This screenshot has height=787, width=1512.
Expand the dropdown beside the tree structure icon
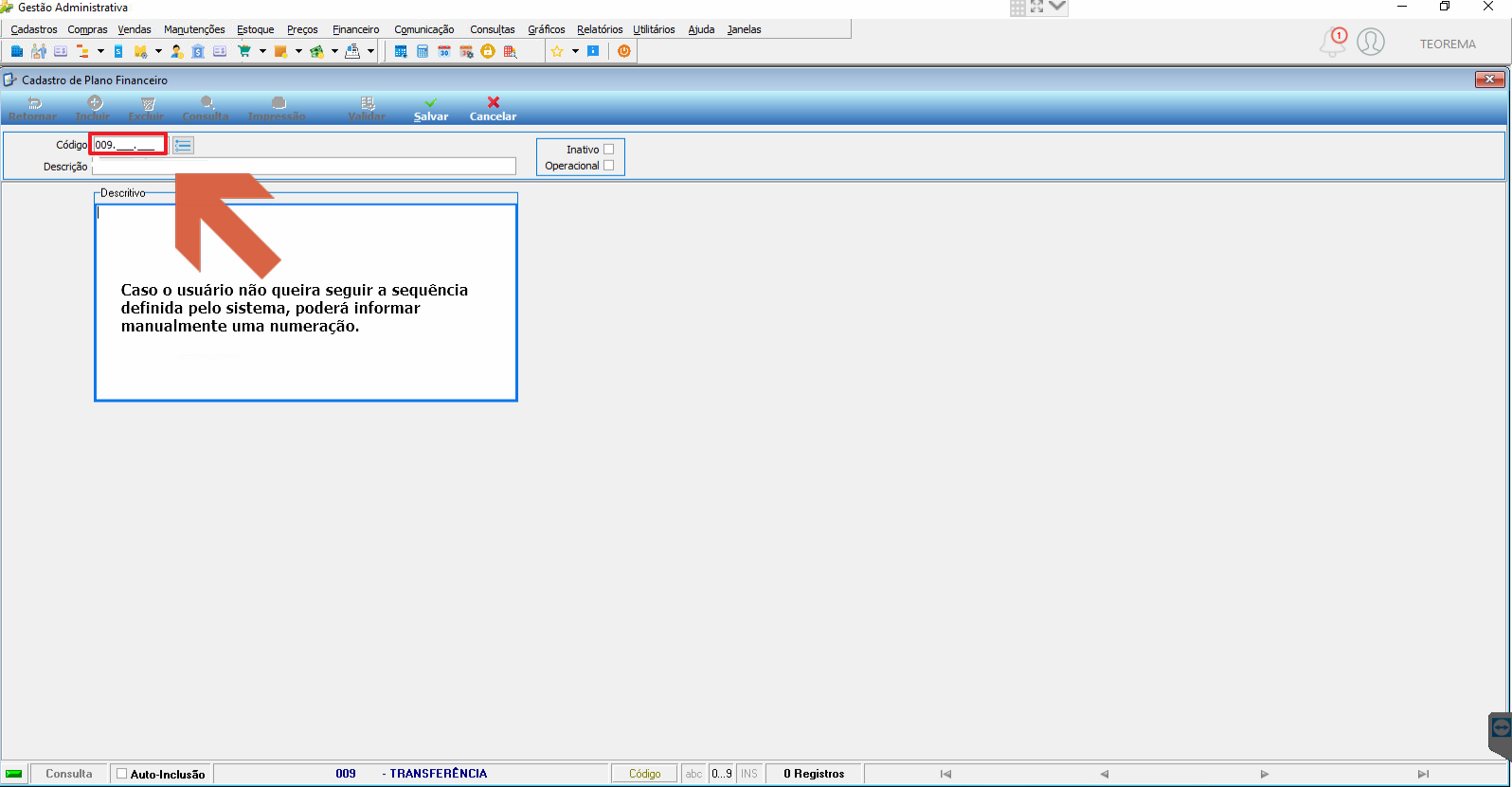(100, 51)
